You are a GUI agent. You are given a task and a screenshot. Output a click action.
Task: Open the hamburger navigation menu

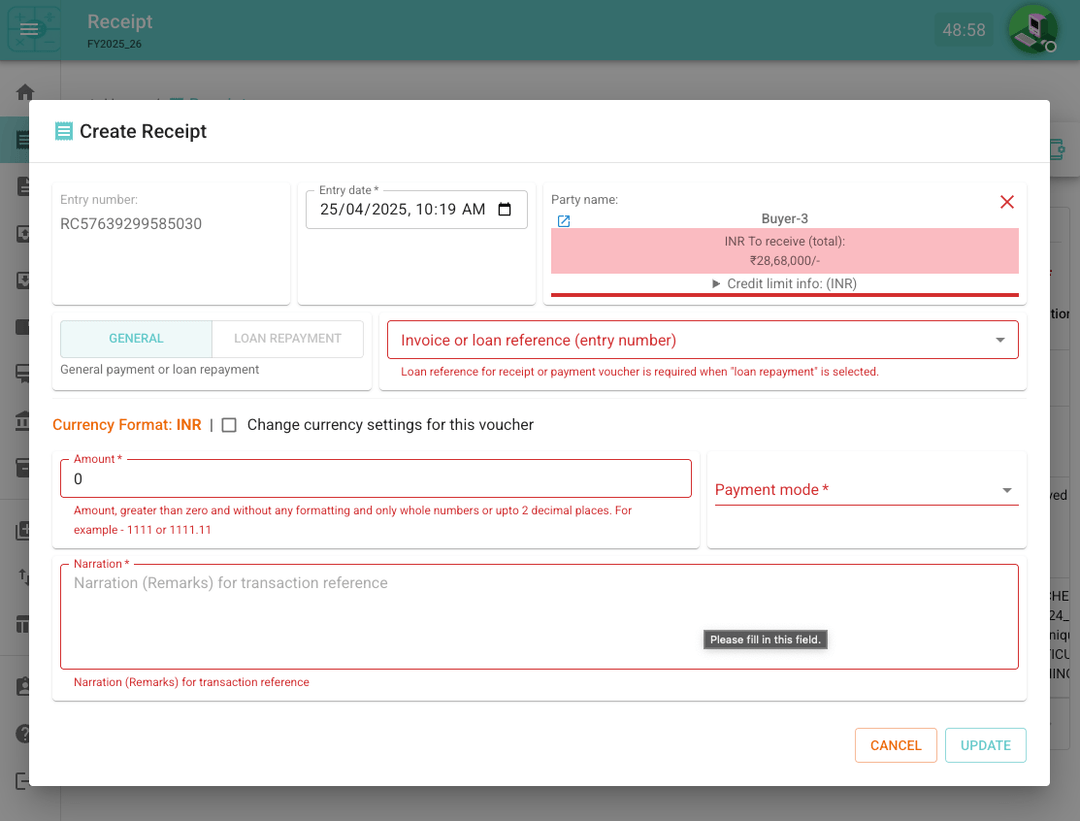coord(29,30)
